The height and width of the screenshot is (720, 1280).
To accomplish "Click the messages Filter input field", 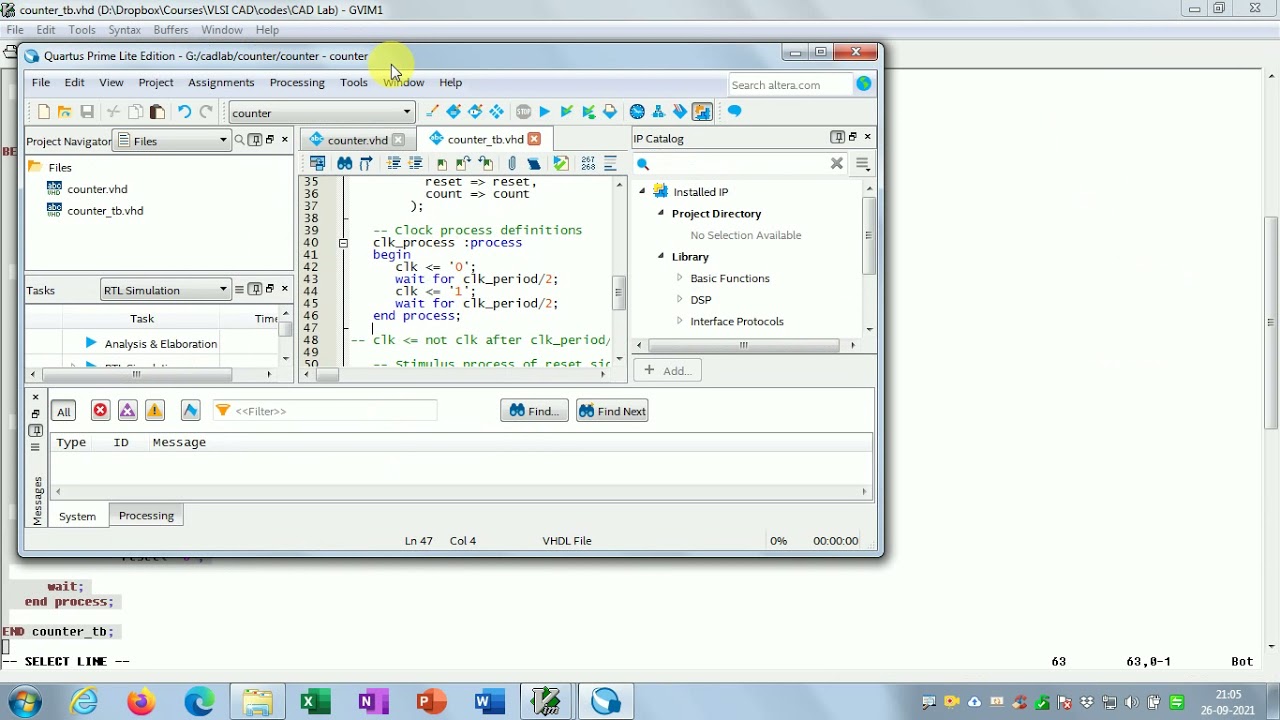I will 325,411.
